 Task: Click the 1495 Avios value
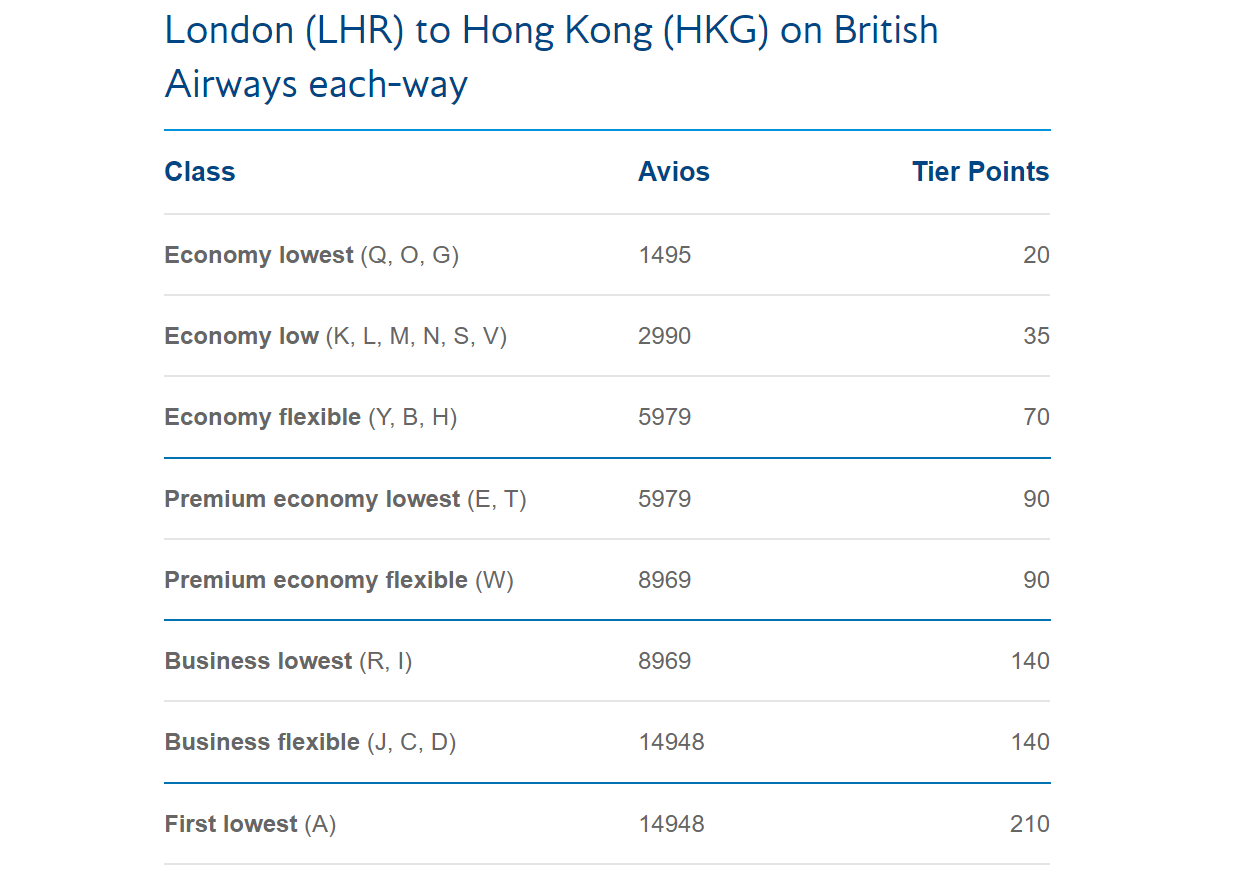point(665,255)
